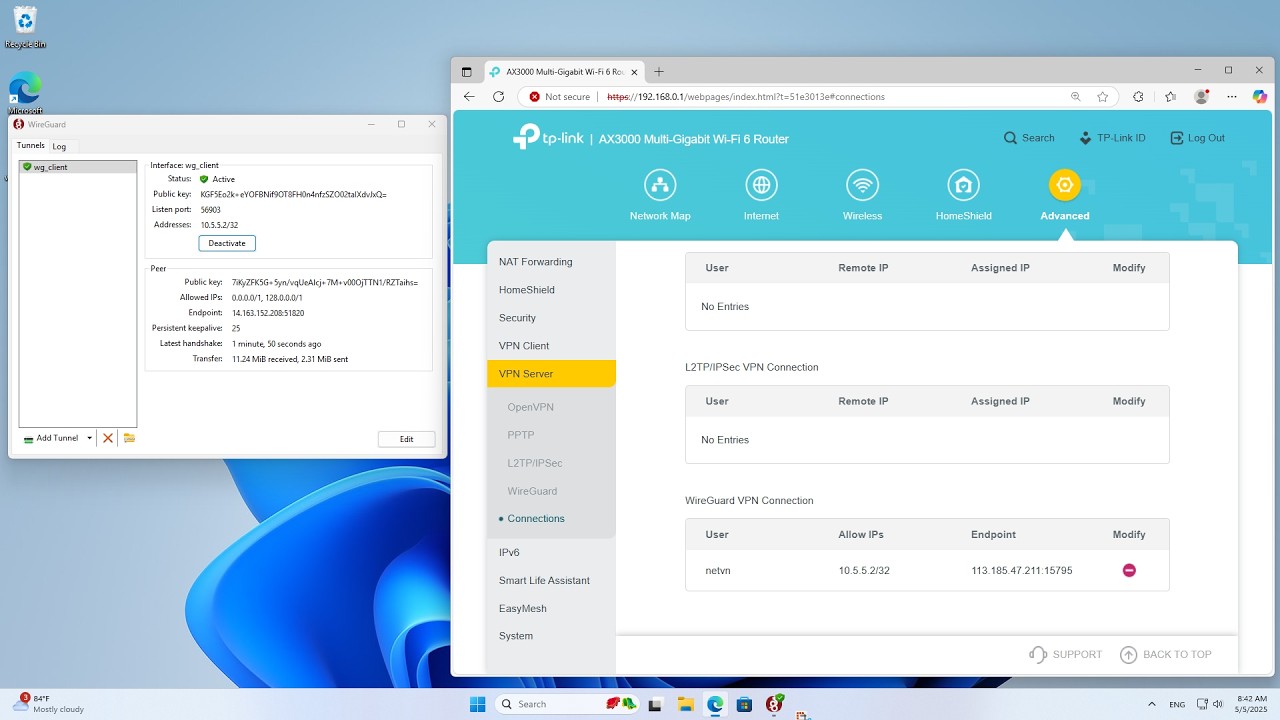Export tunnels to zip in WireGuard
This screenshot has width=1280, height=720.
(x=129, y=438)
